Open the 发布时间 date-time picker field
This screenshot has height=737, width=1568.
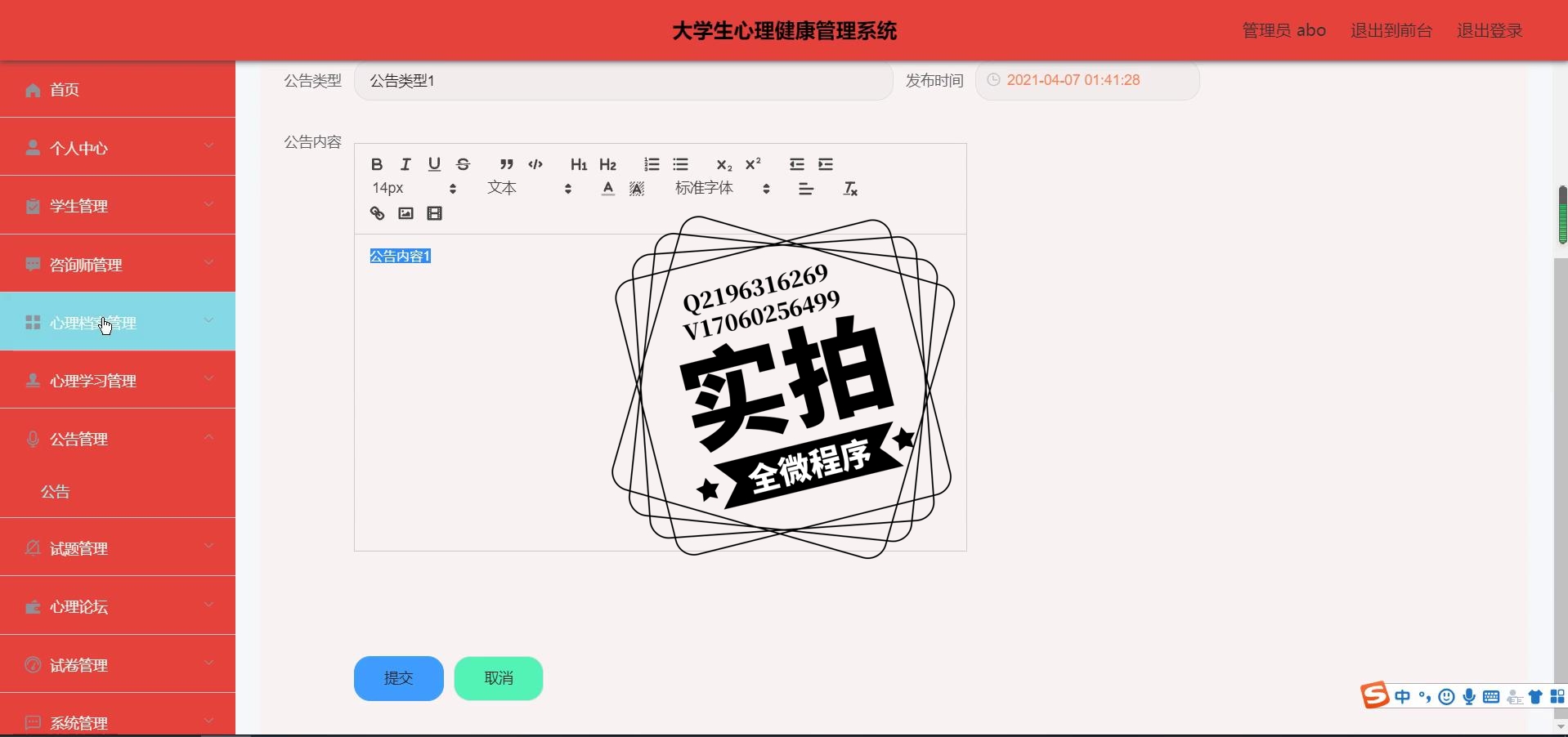tap(1087, 80)
